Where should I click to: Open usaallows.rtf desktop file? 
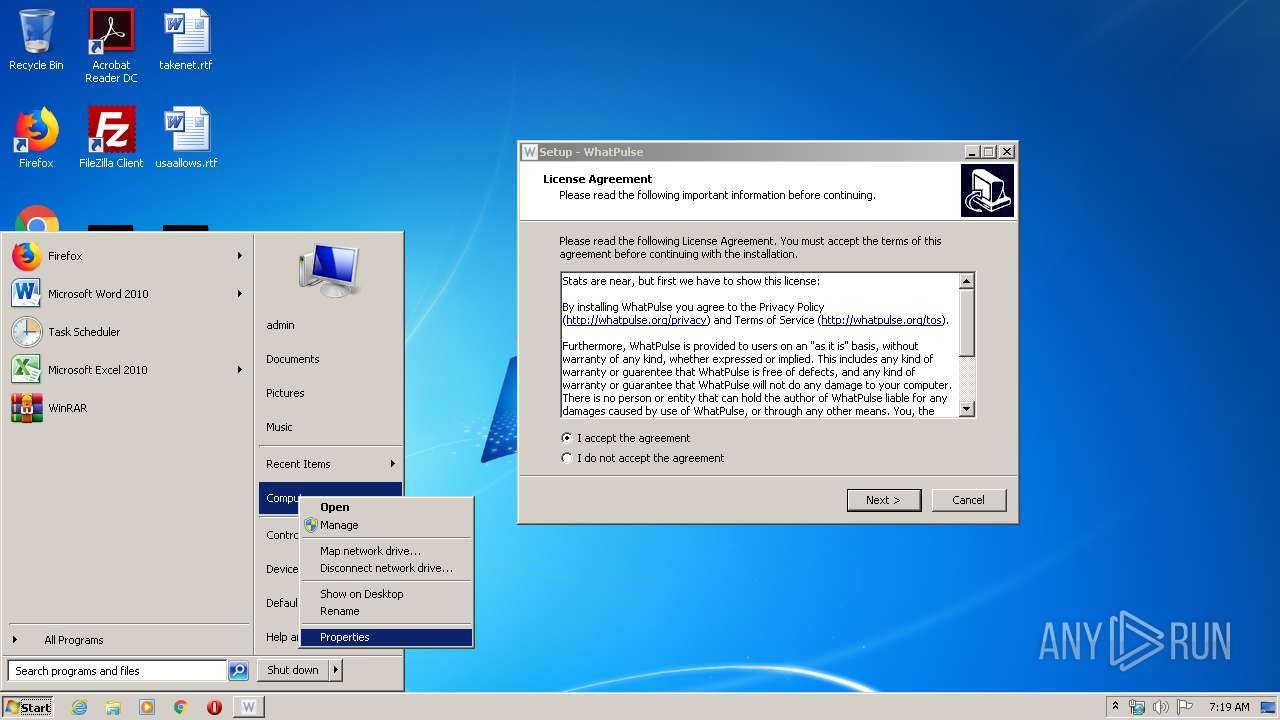tap(186, 138)
